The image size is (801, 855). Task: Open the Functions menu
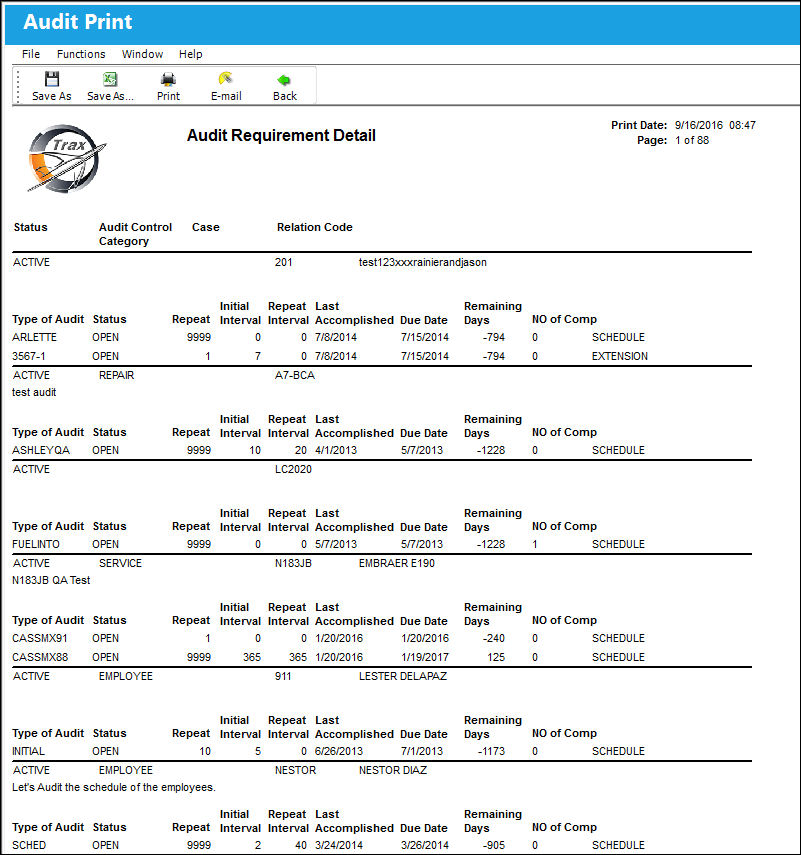[81, 54]
